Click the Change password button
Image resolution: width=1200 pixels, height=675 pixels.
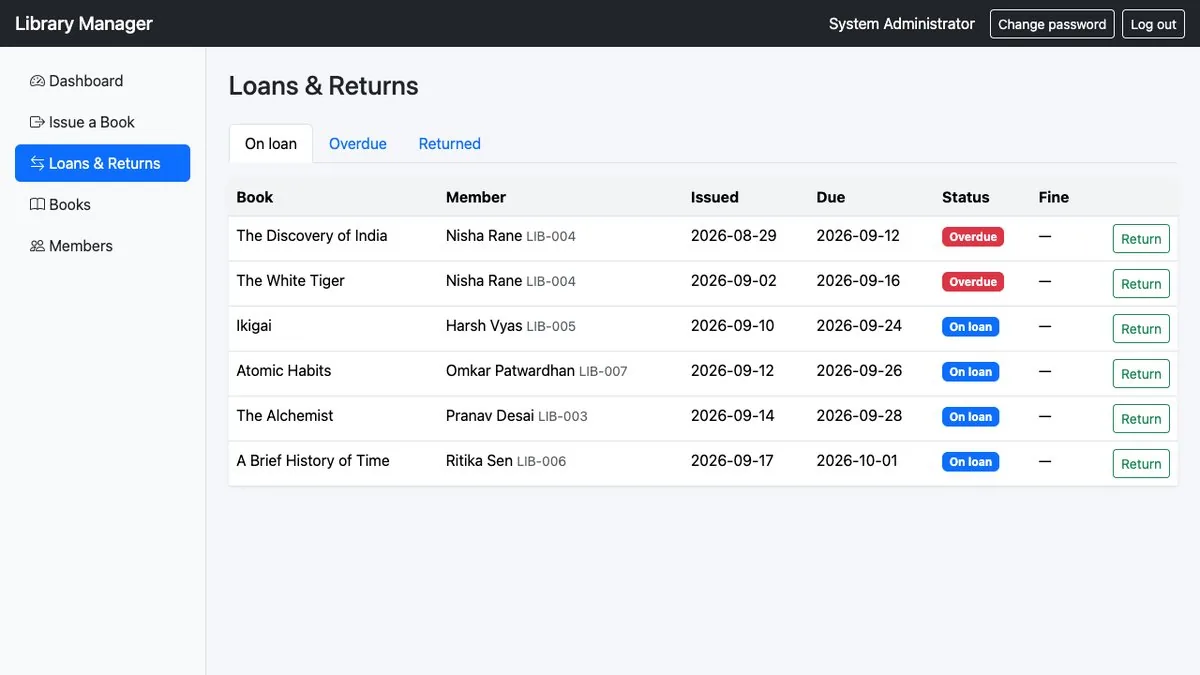[x=1052, y=24]
